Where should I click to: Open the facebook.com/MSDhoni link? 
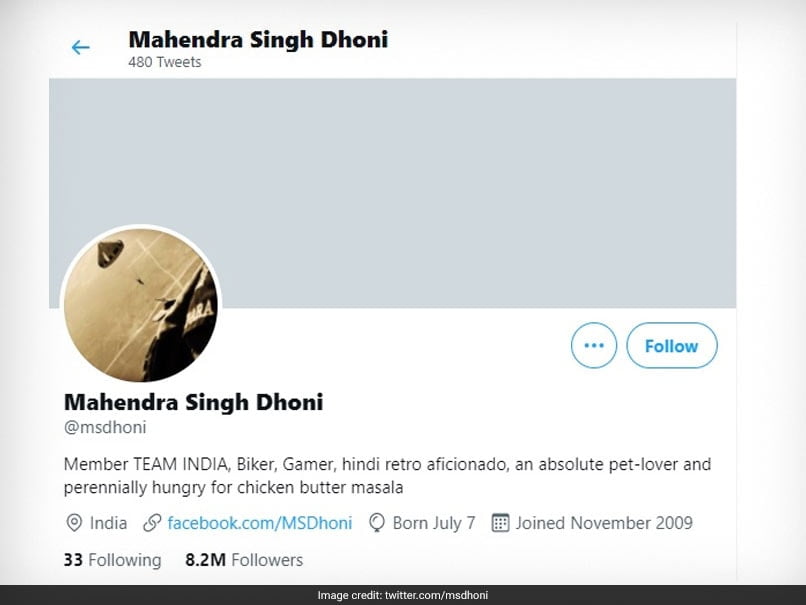coord(259,523)
